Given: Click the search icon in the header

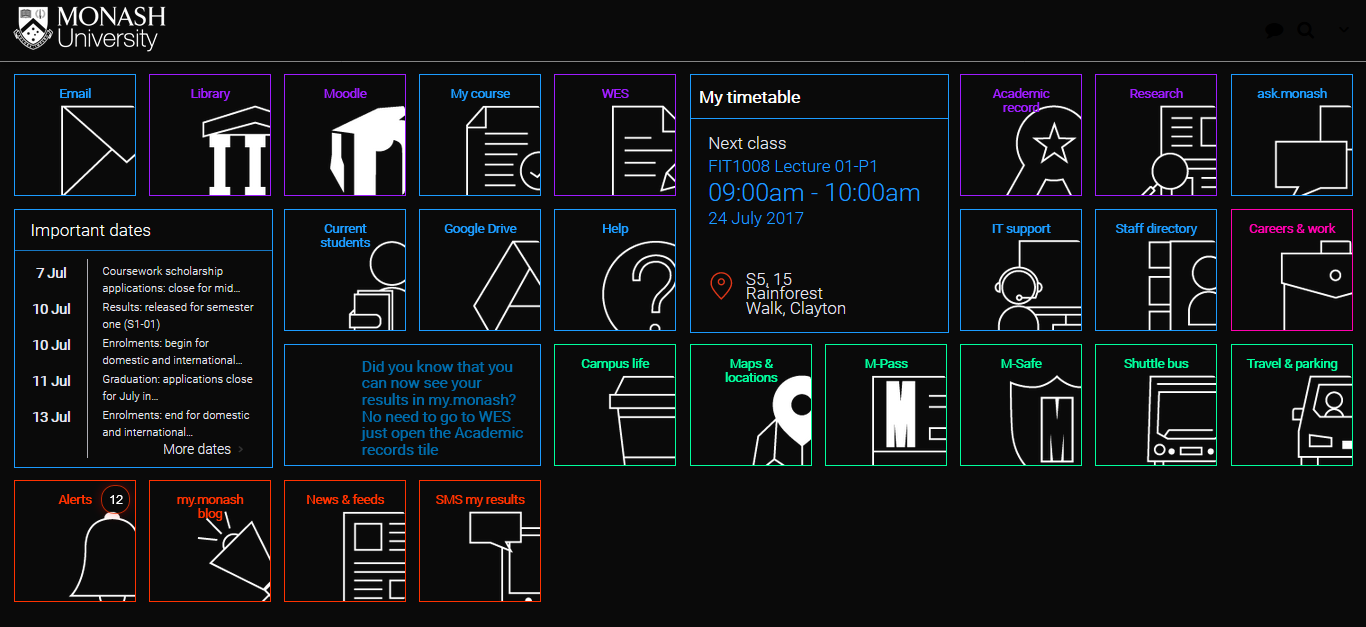Looking at the screenshot, I should click(1306, 29).
